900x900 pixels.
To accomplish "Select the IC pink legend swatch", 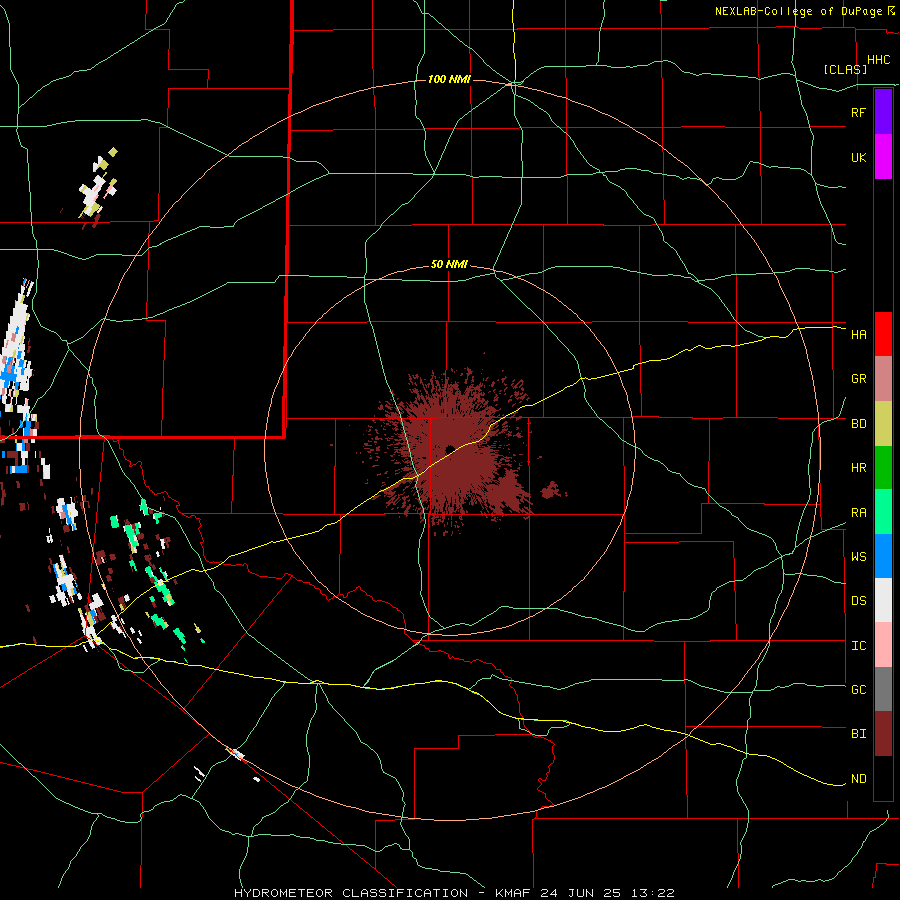I will 883,645.
